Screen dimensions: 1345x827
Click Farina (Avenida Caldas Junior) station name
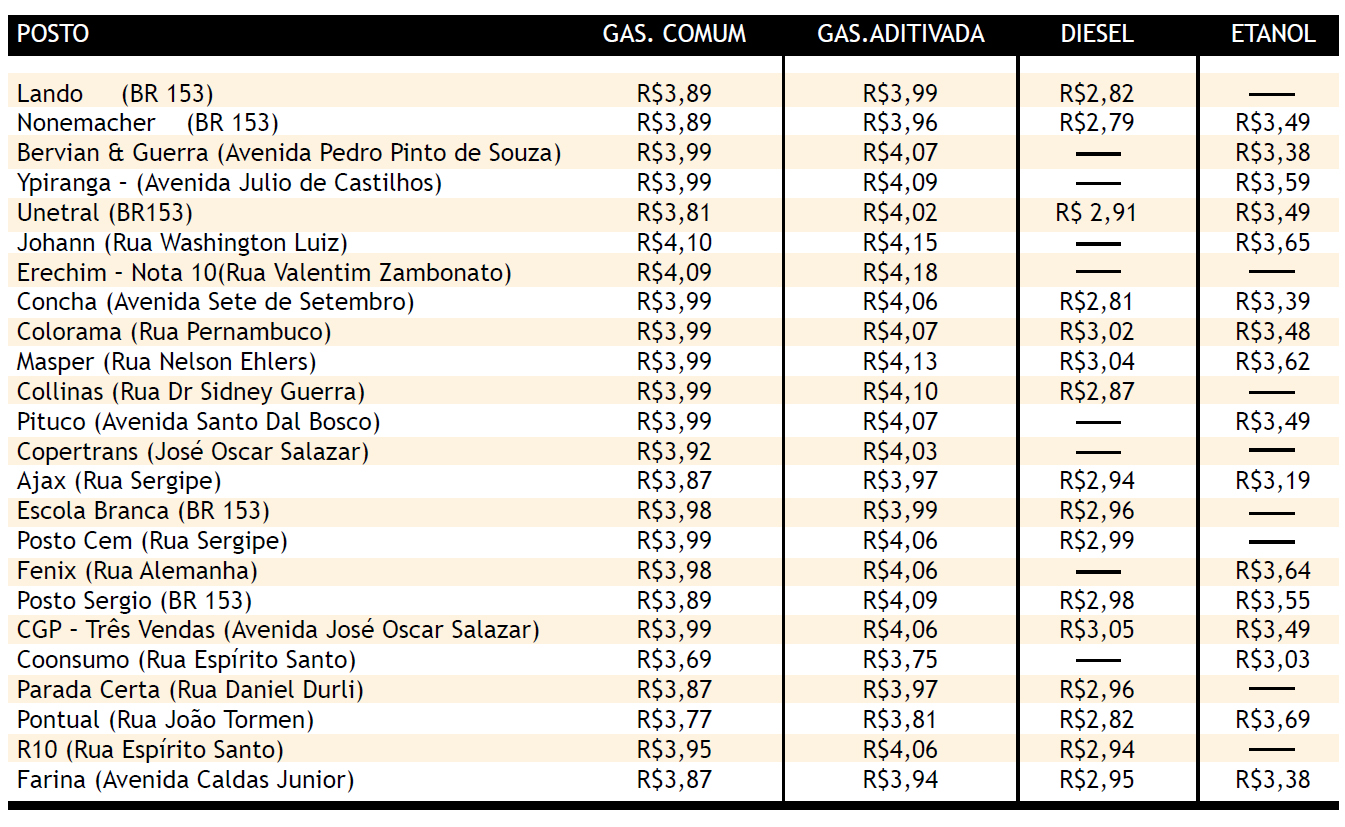186,780
